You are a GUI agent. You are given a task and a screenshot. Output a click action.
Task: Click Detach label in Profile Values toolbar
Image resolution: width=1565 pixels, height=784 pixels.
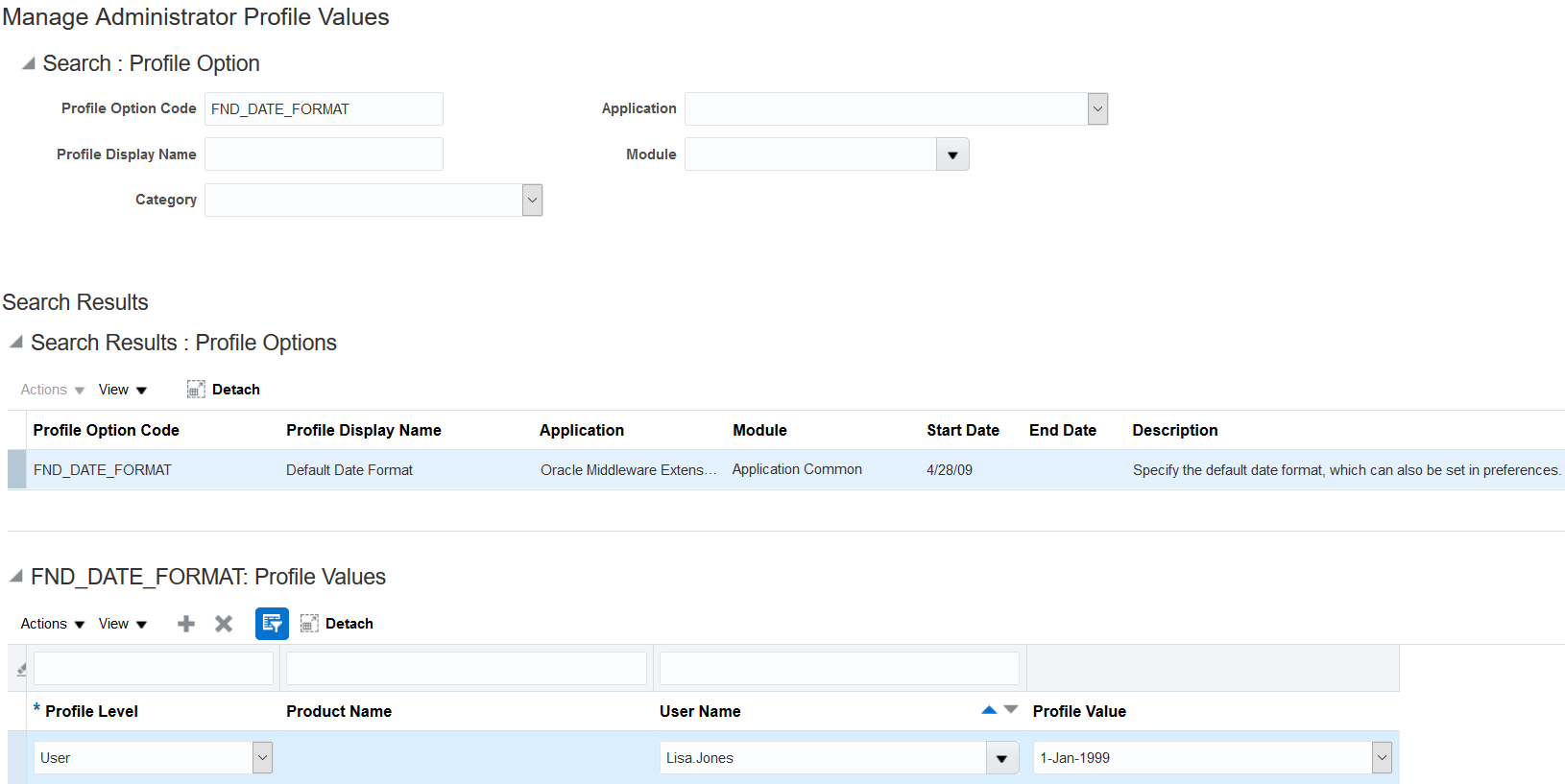point(349,624)
